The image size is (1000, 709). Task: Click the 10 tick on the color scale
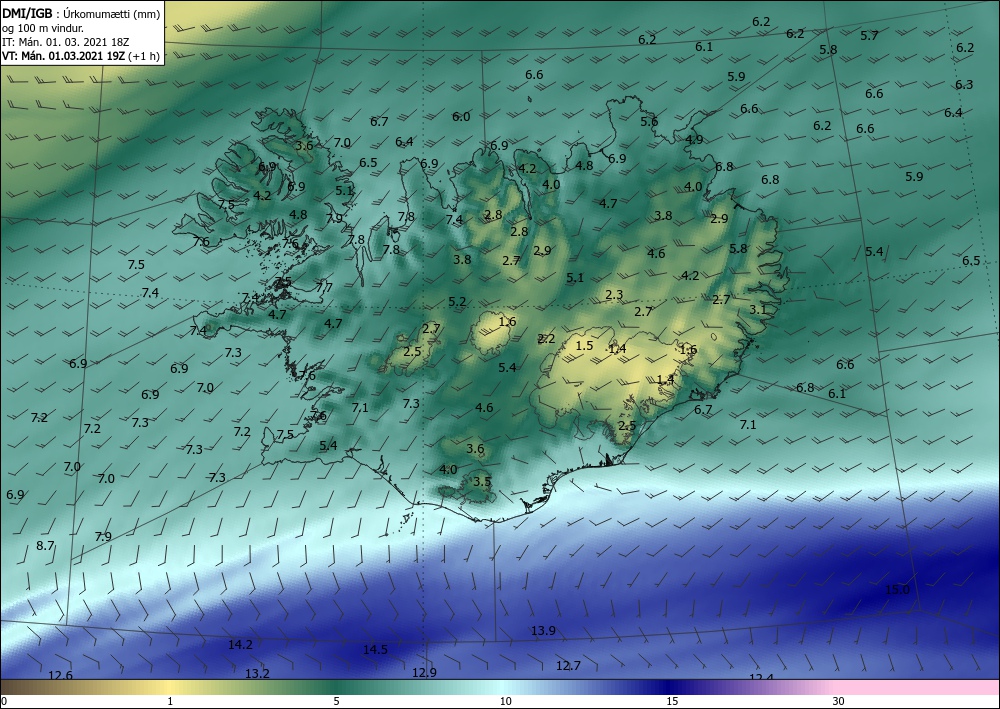coord(506,701)
